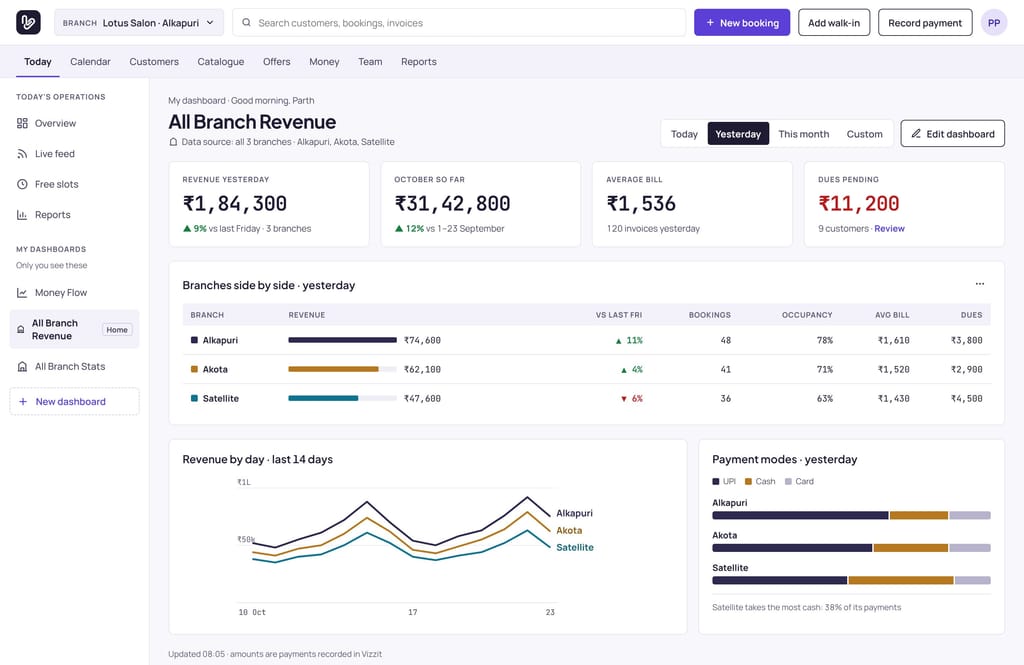The height and width of the screenshot is (665, 1024).
Task: Switch to the Calendar tab
Action: 90,61
